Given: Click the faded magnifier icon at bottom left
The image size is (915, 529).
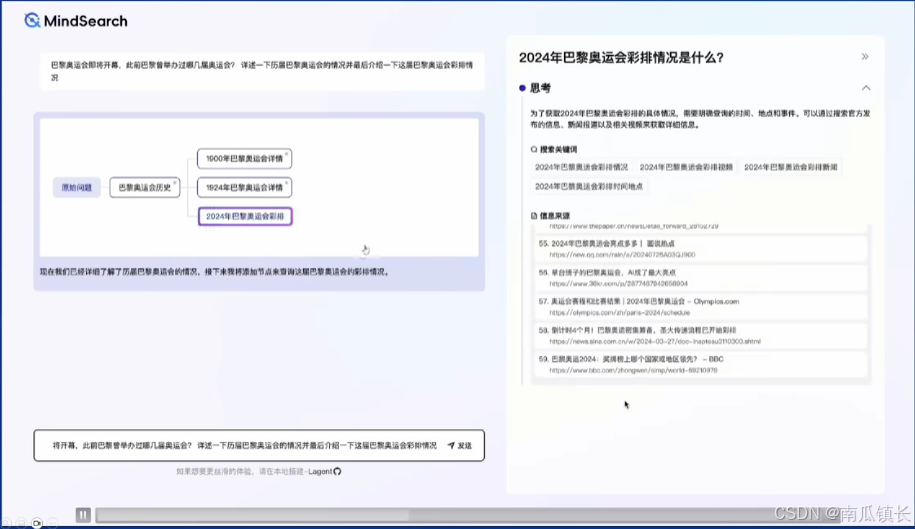Looking at the screenshot, I should click(6, 523).
